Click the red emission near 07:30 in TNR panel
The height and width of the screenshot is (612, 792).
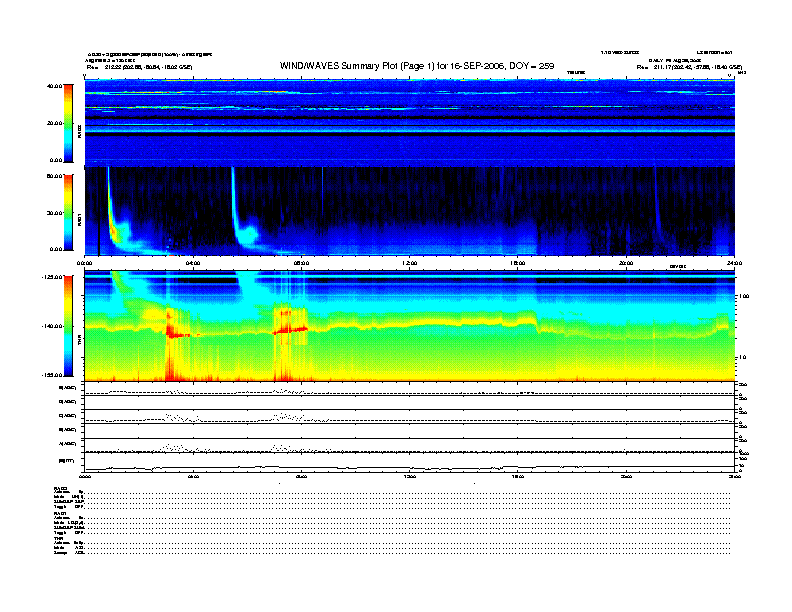(290, 329)
